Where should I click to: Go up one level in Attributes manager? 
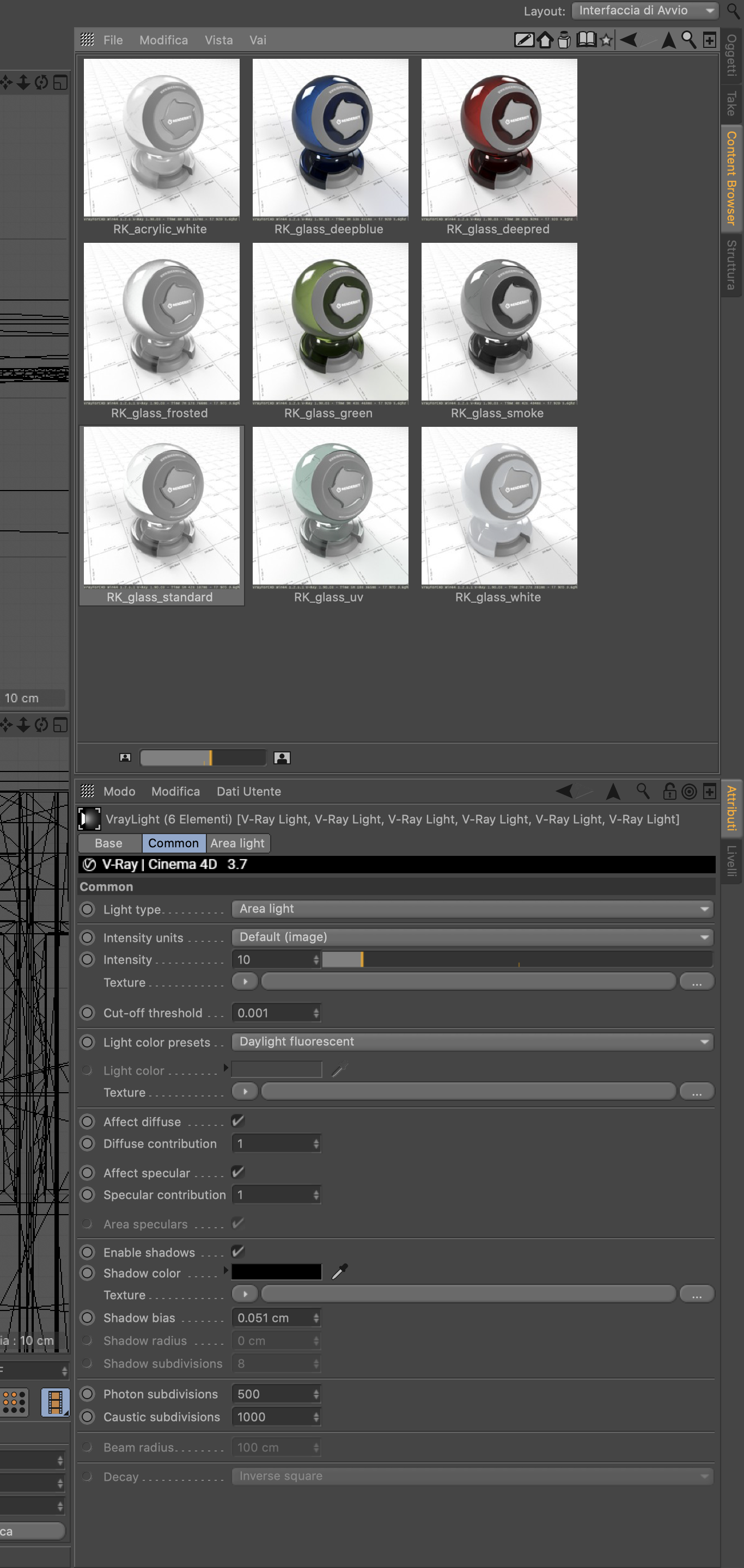tap(613, 791)
